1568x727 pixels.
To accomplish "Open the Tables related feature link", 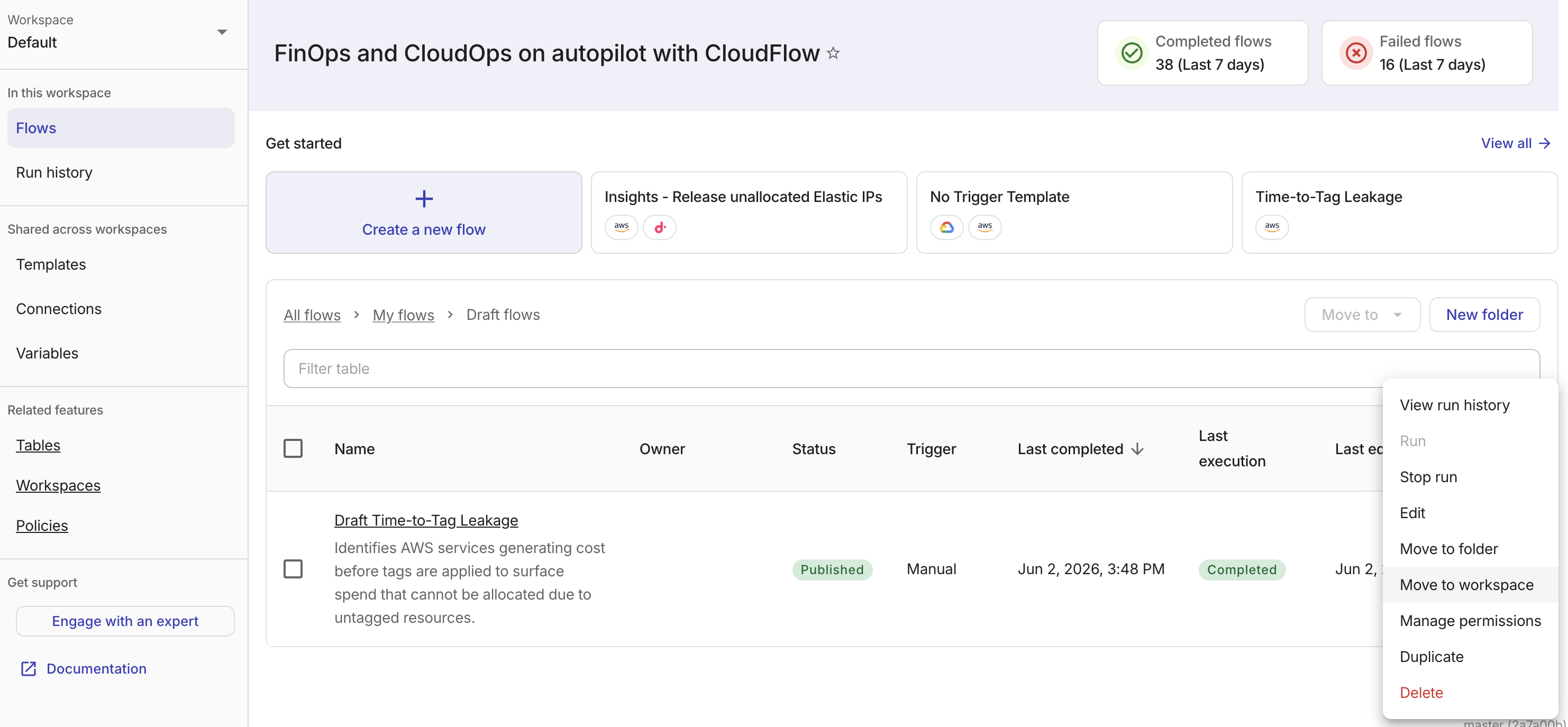I will pyautogui.click(x=38, y=445).
